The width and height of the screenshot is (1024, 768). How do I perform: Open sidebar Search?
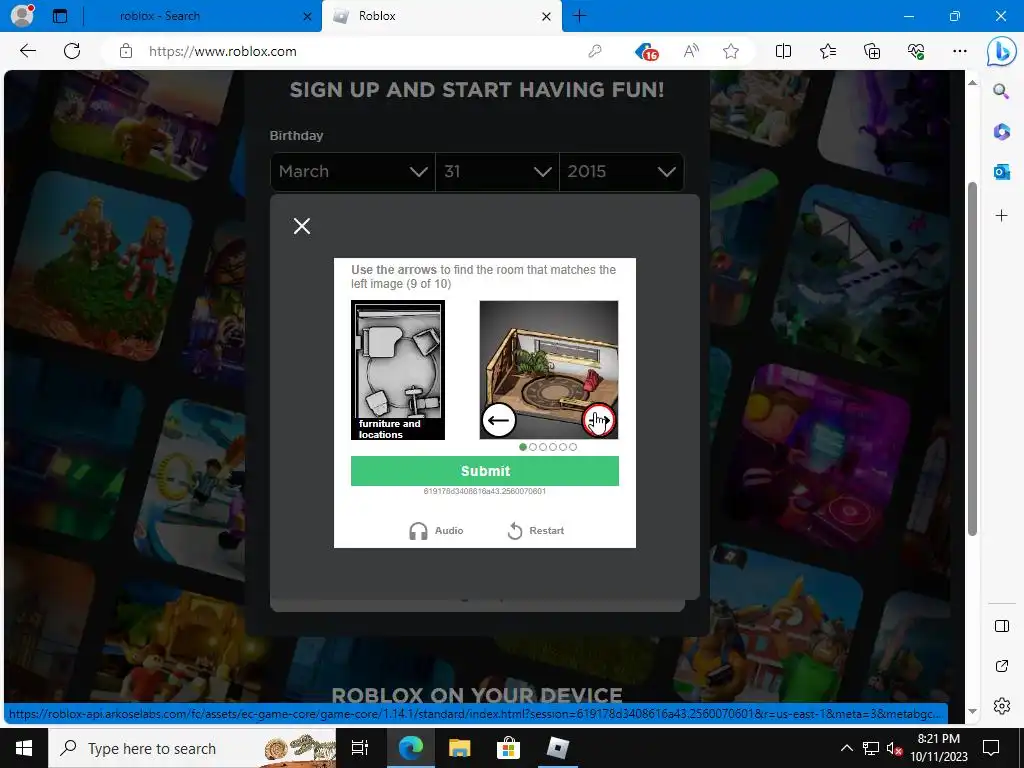(x=1001, y=91)
